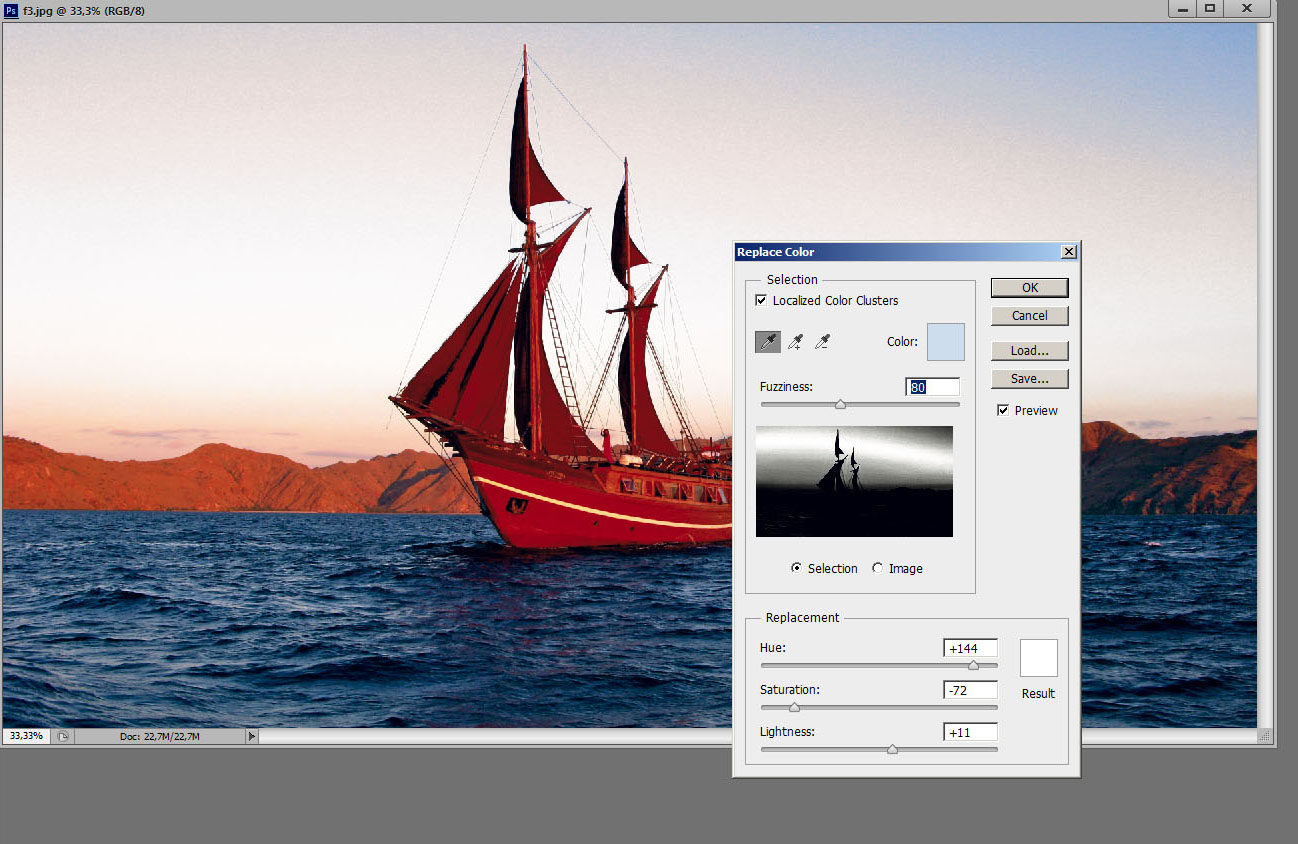This screenshot has height=844, width=1298.
Task: Focus the Saturation value field
Action: (x=970, y=690)
